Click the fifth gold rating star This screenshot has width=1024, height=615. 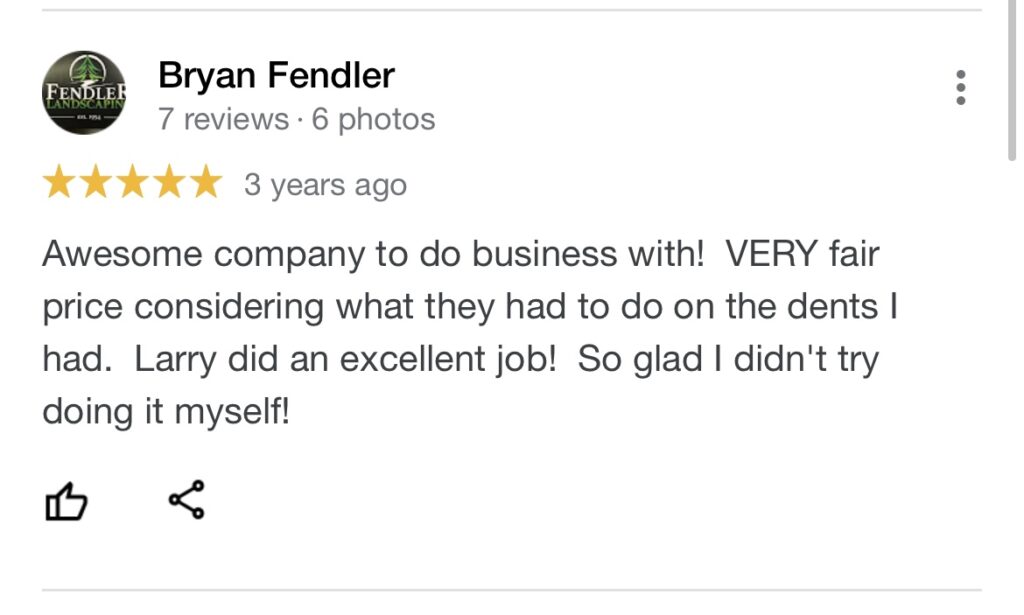pos(206,181)
